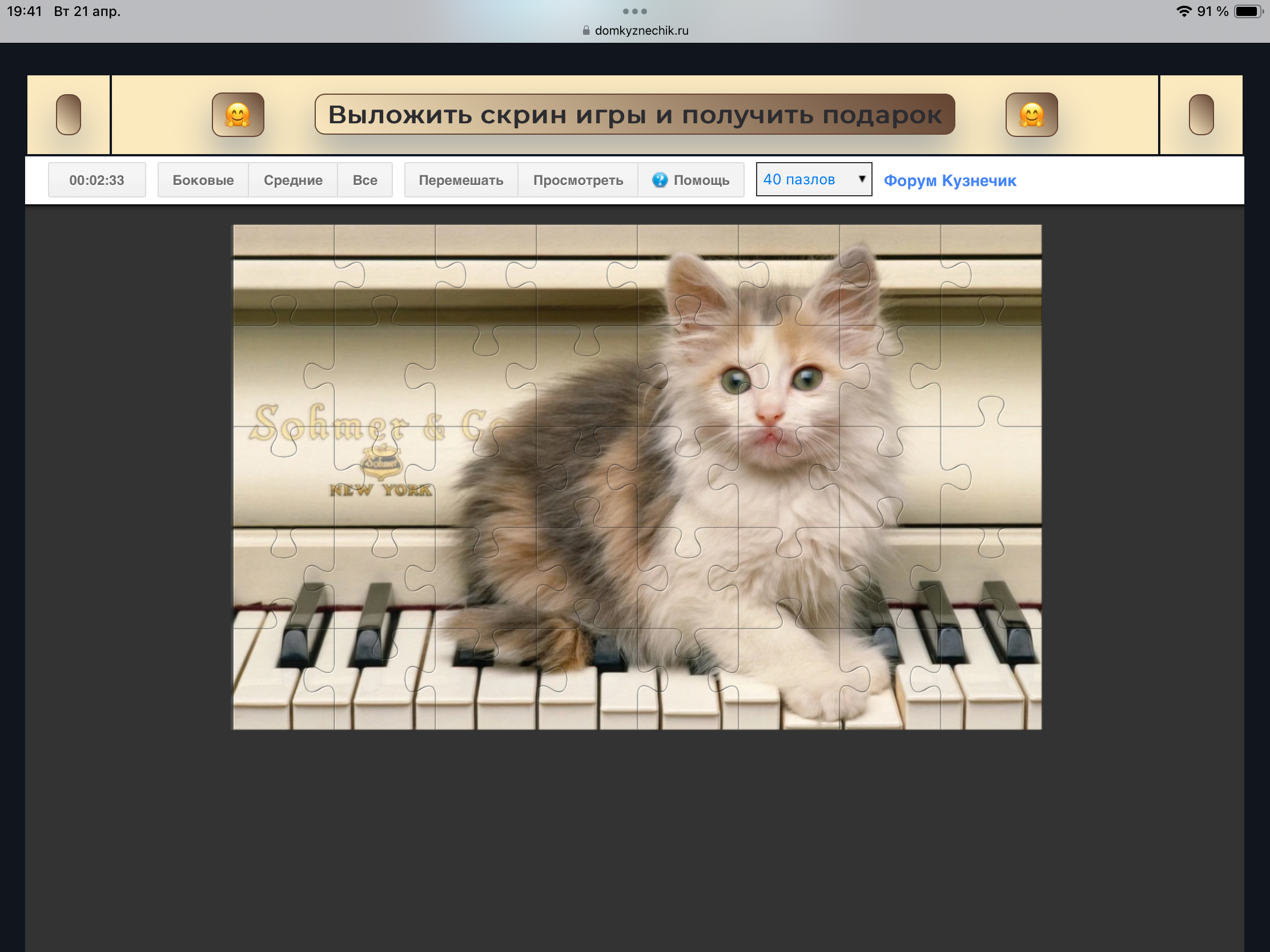Screen dimensions: 1270x952
Task: Click the left hugging-face emoji button
Action: point(238,115)
